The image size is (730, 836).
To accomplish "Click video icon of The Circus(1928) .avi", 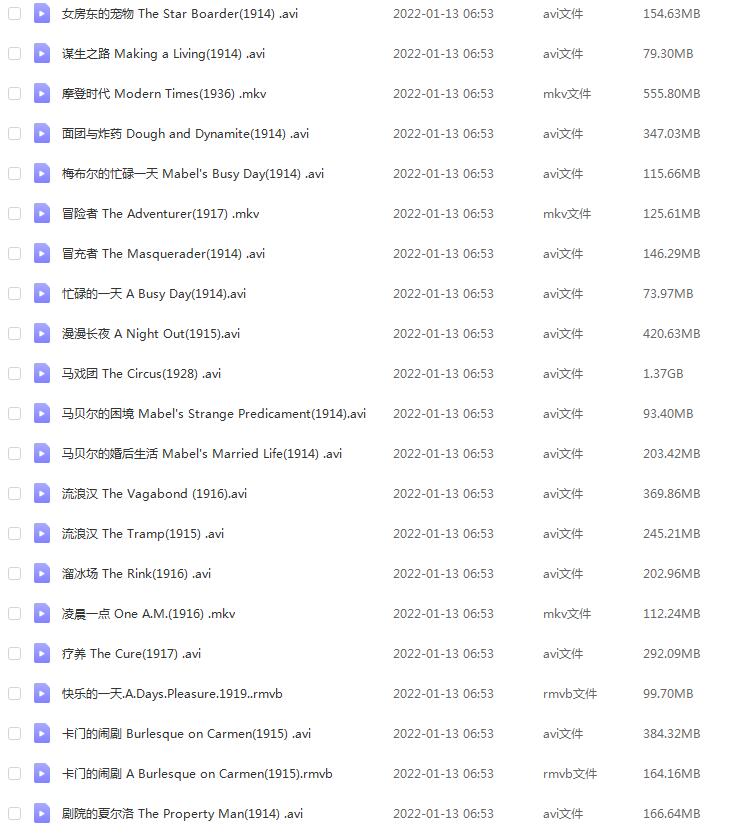I will (x=42, y=374).
